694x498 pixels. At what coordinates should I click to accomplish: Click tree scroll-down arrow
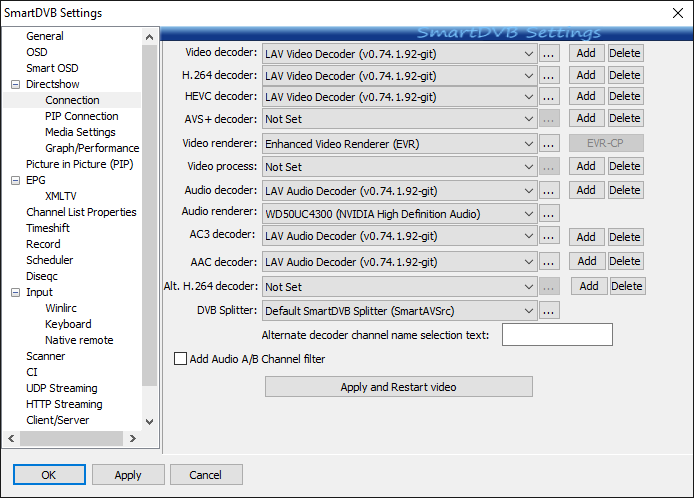tap(150, 421)
